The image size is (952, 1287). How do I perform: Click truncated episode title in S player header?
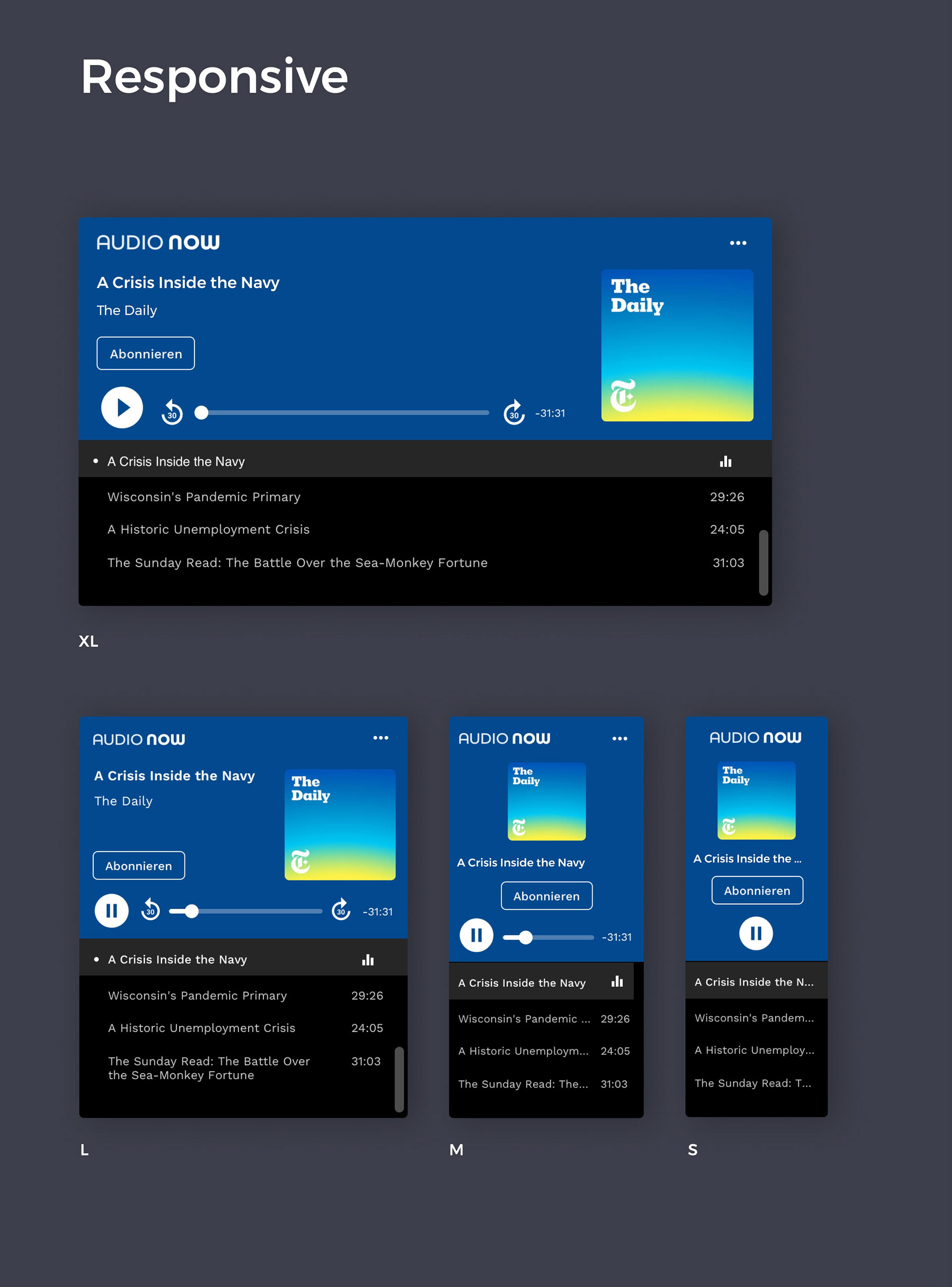747,858
